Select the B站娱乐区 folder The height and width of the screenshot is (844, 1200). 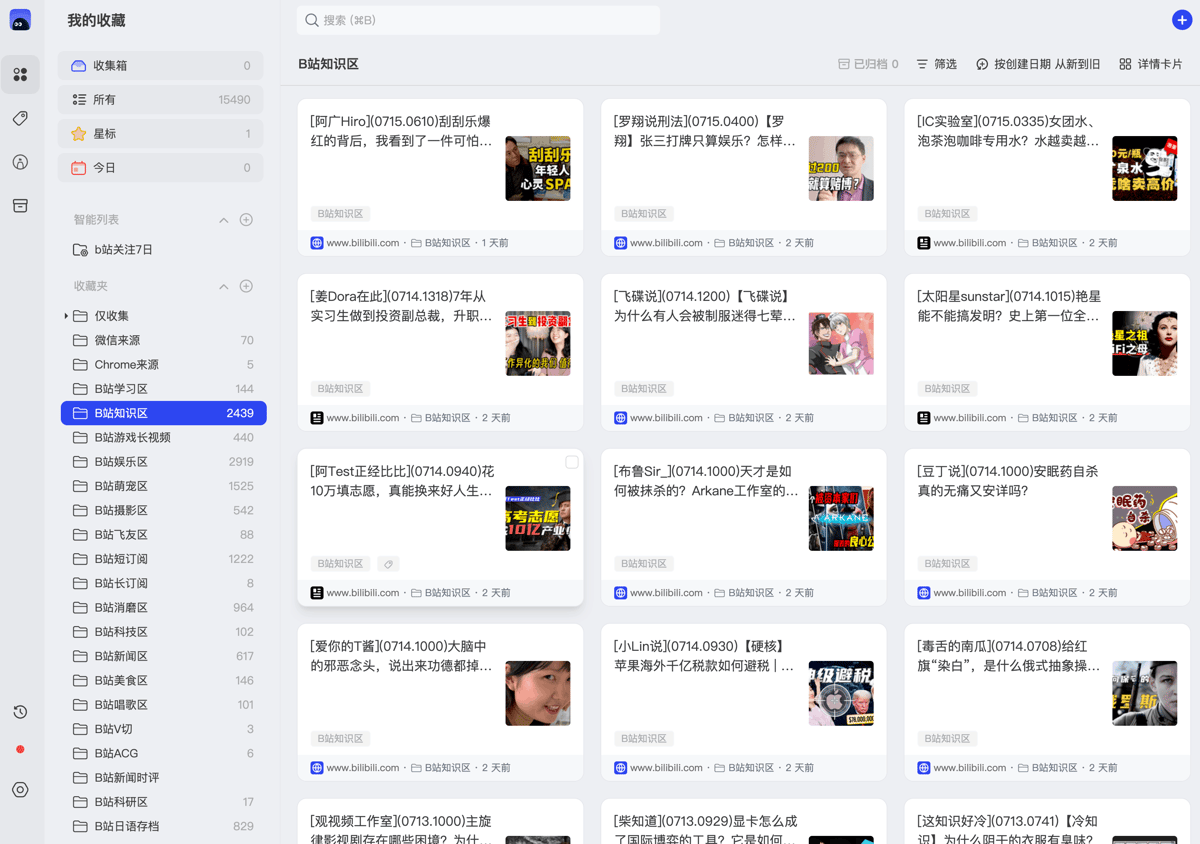click(164, 462)
